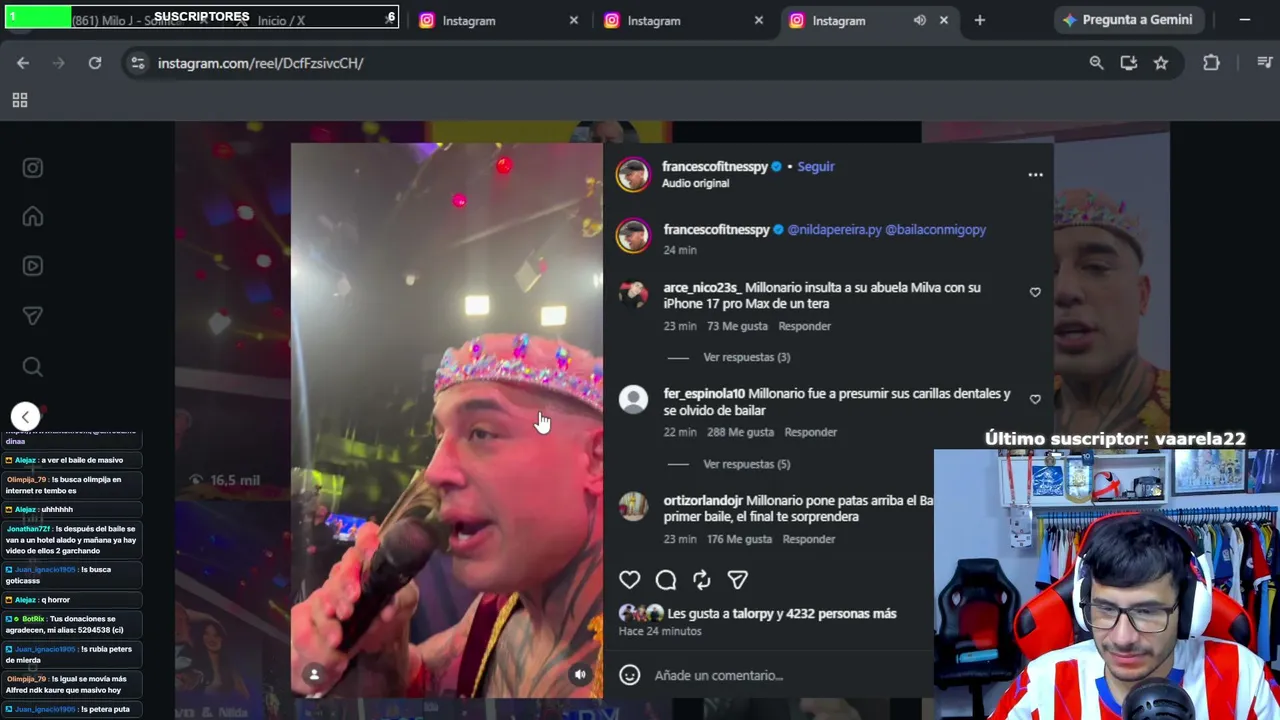
Task: Follow francescofitnesspy with the Seguir button
Action: (816, 166)
